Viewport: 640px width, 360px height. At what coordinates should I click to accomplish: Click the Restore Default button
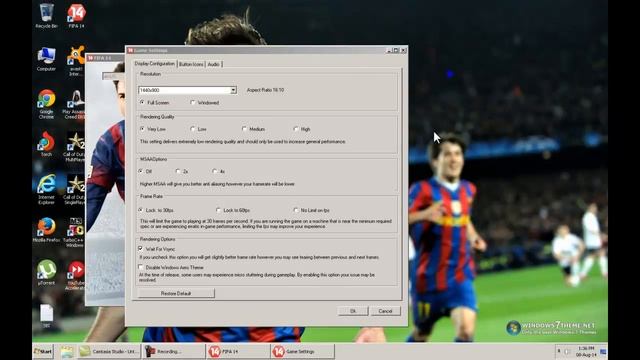click(176, 293)
